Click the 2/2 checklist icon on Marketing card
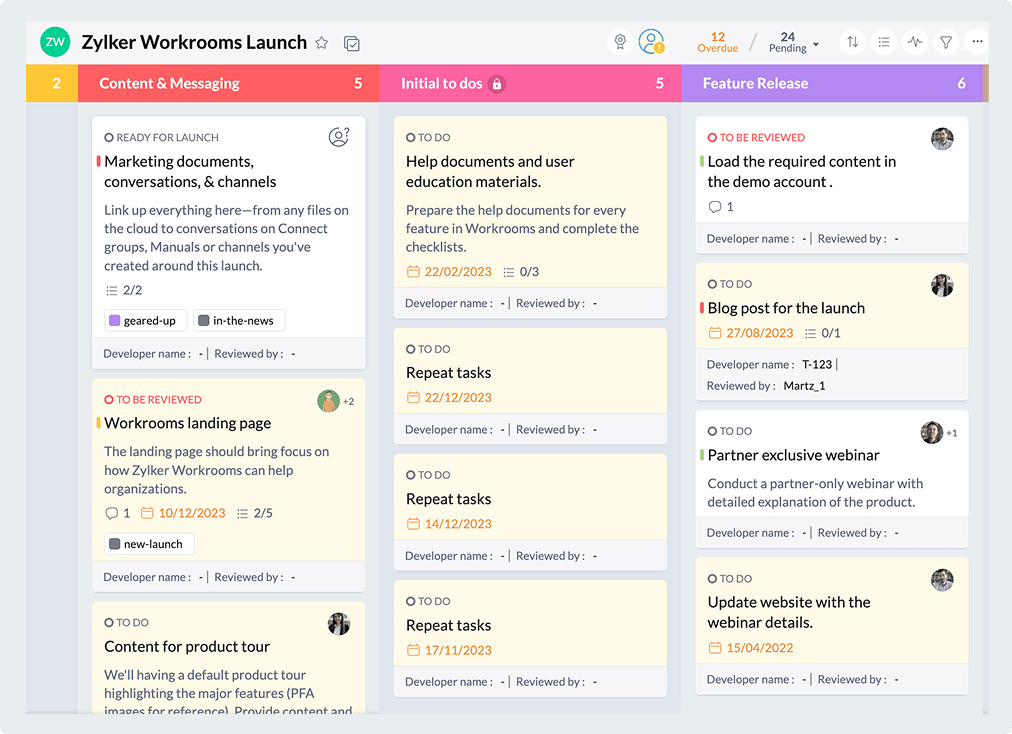This screenshot has height=734, width=1012. (112, 291)
